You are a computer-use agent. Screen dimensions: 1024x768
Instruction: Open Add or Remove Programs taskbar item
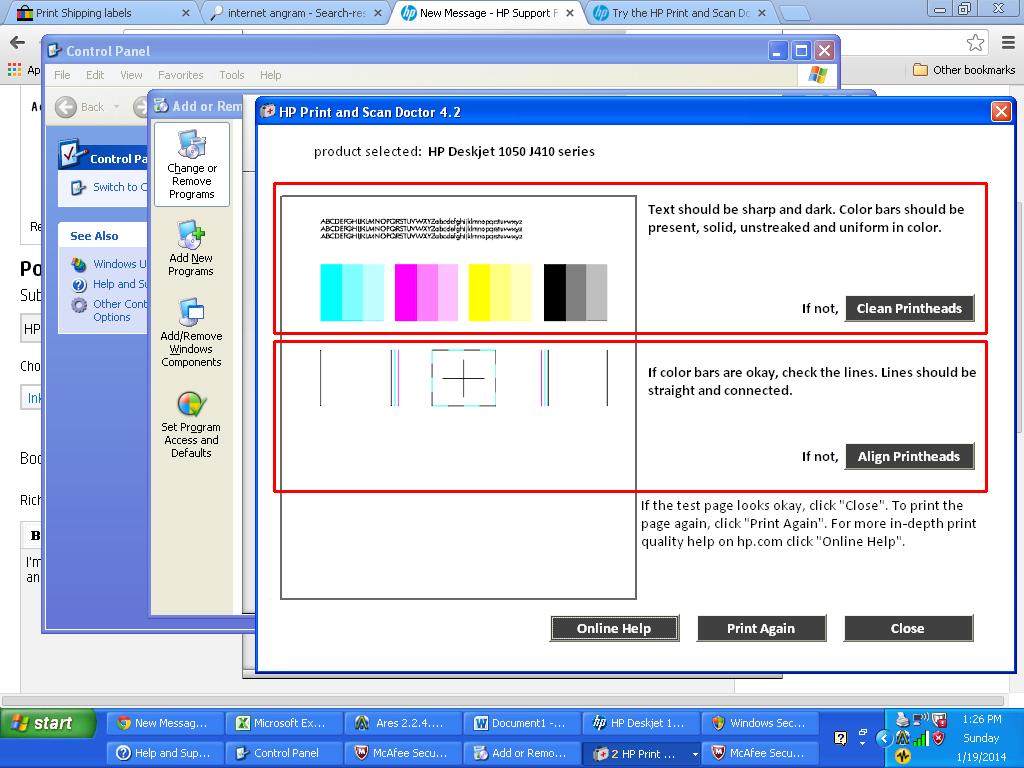pos(522,753)
